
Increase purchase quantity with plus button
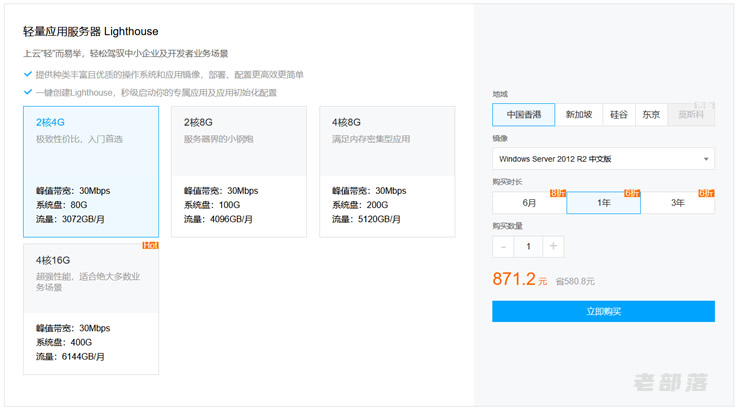(x=553, y=246)
